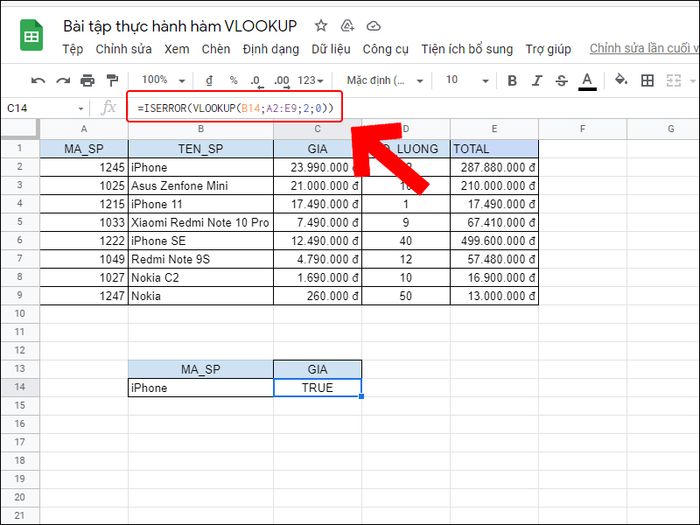View the cloud save status icon
The height and width of the screenshot is (525, 700).
click(373, 26)
